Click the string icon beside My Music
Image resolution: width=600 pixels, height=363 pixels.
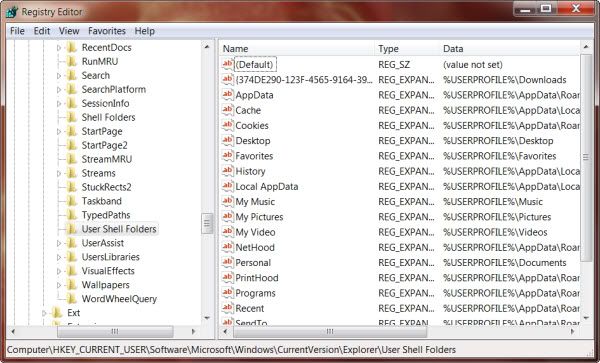(x=227, y=201)
